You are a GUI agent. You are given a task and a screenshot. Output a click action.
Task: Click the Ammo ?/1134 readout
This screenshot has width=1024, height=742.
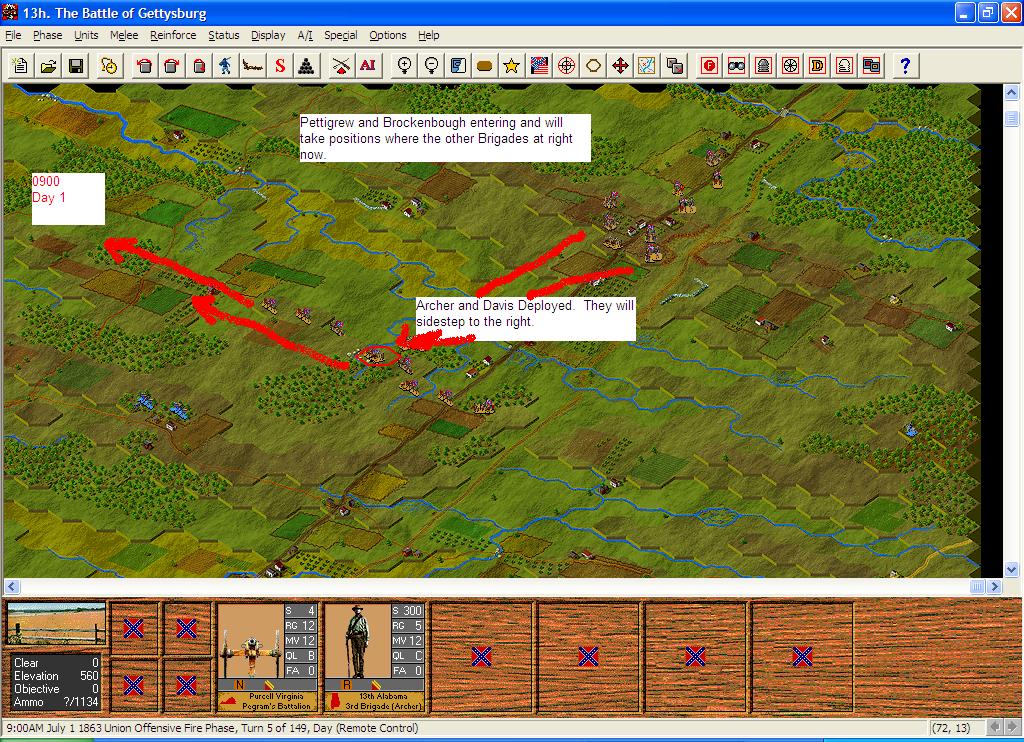(56, 702)
